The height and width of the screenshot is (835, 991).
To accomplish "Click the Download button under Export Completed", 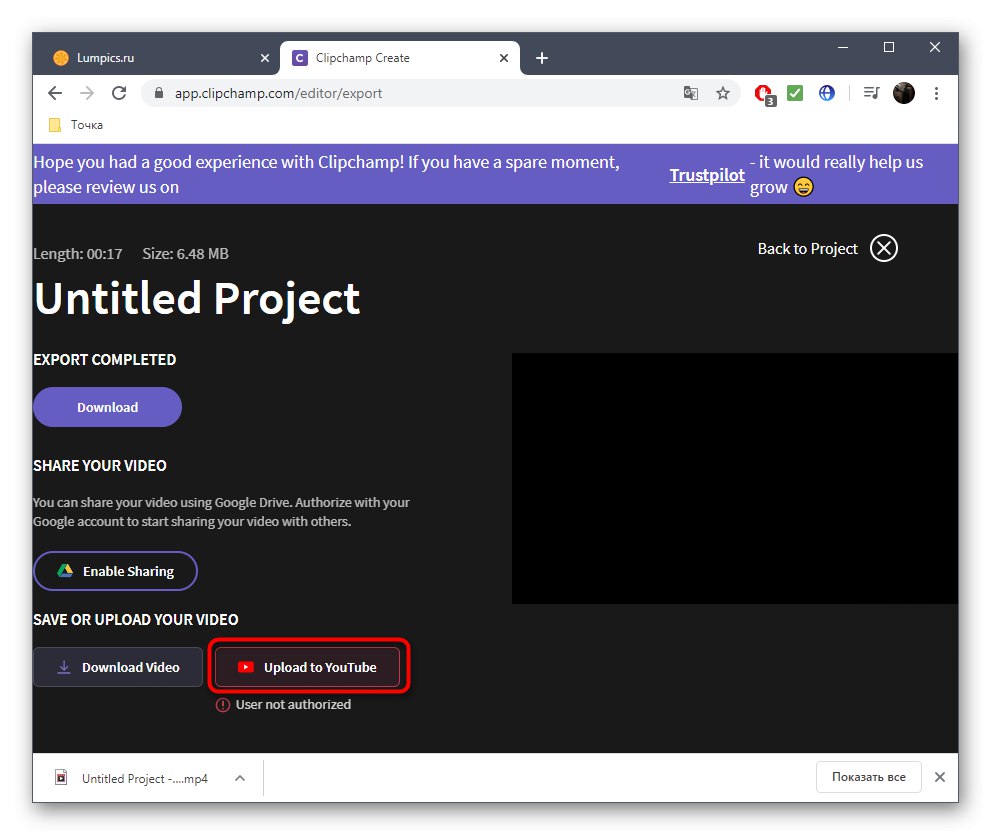I will 106,407.
